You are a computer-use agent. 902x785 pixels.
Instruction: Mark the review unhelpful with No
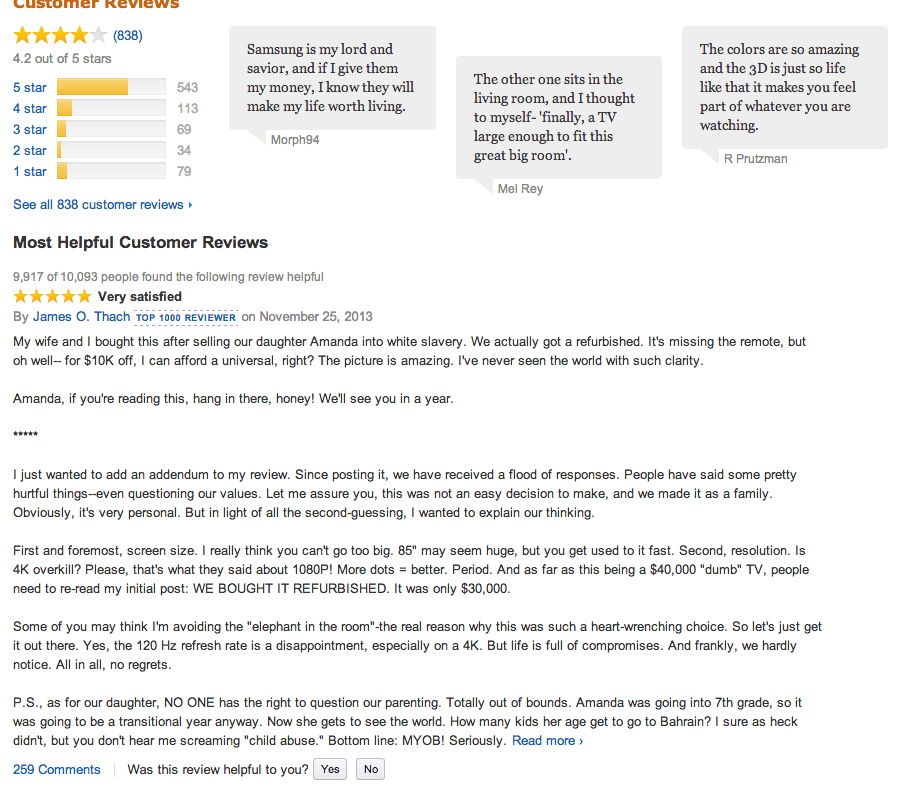[x=371, y=769]
